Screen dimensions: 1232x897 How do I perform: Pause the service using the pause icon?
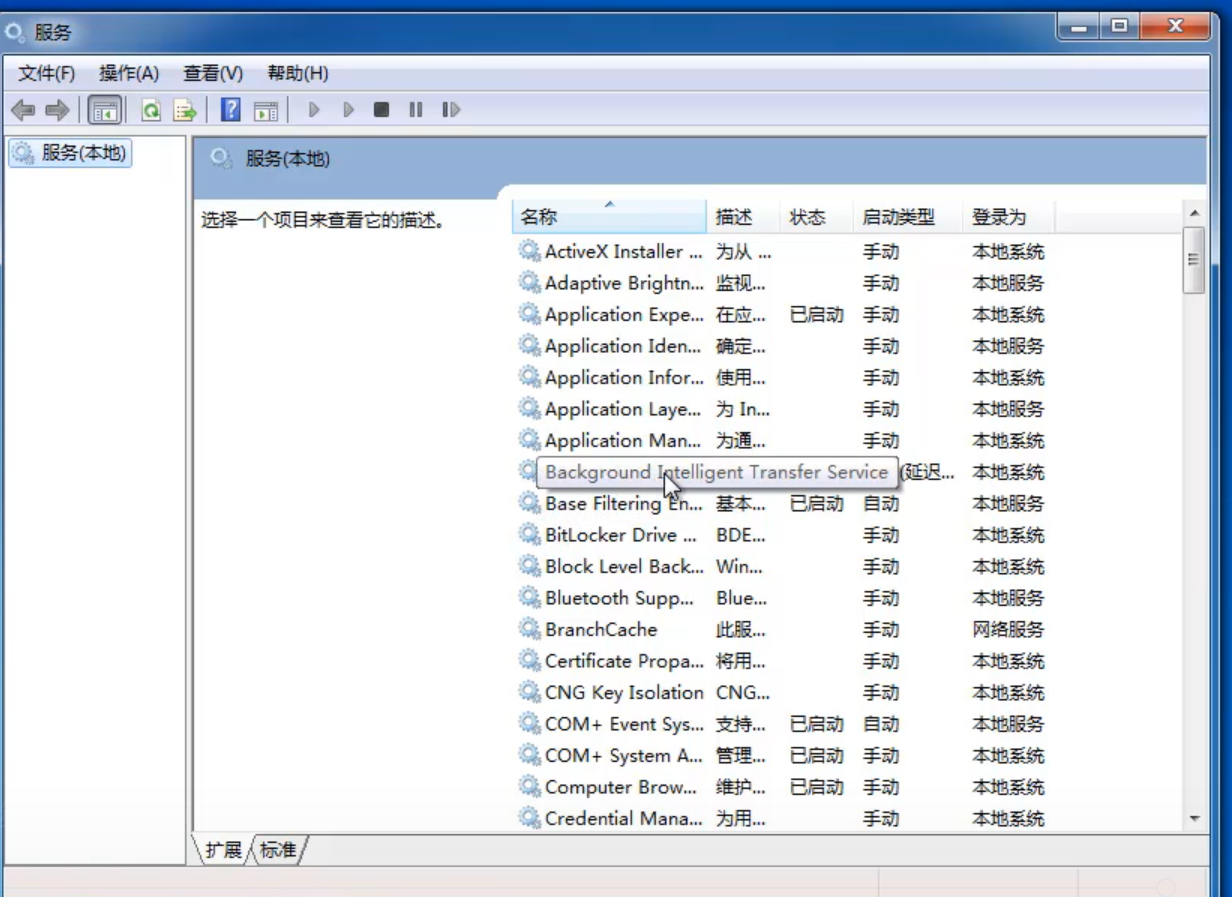coord(415,110)
